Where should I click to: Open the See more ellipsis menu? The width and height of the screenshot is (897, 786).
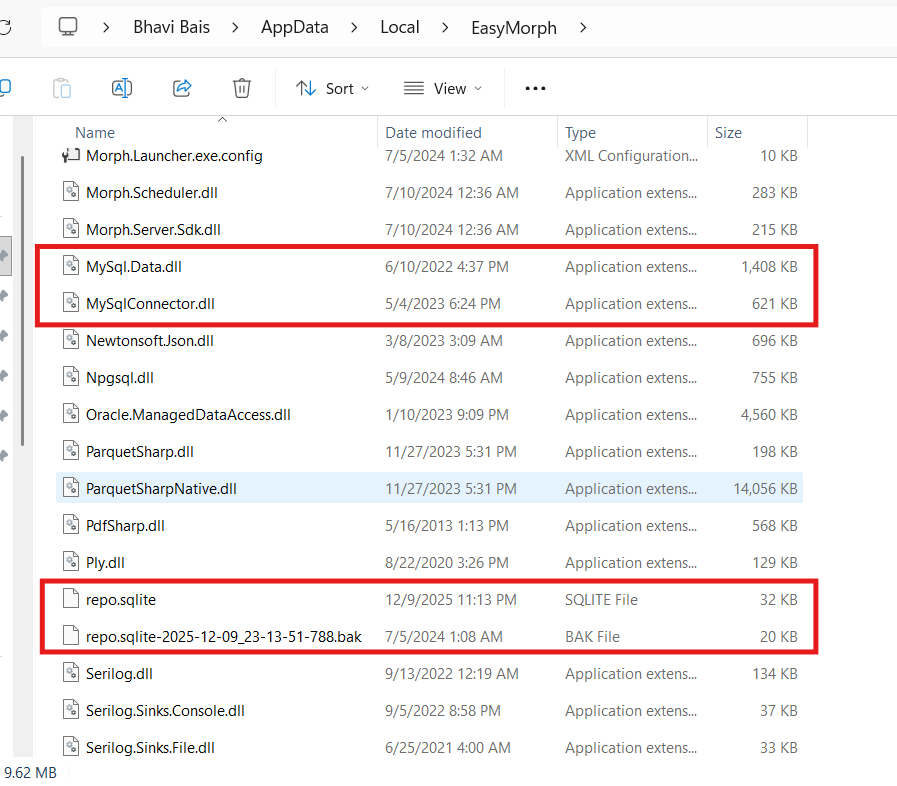535,88
